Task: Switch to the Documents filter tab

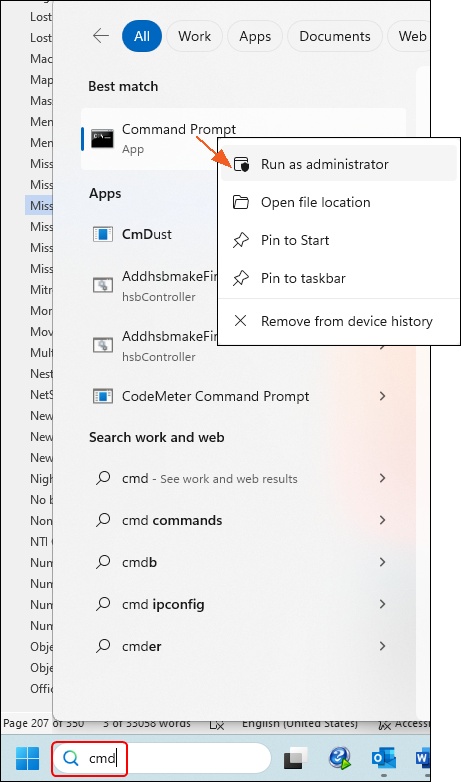Action: tap(335, 36)
